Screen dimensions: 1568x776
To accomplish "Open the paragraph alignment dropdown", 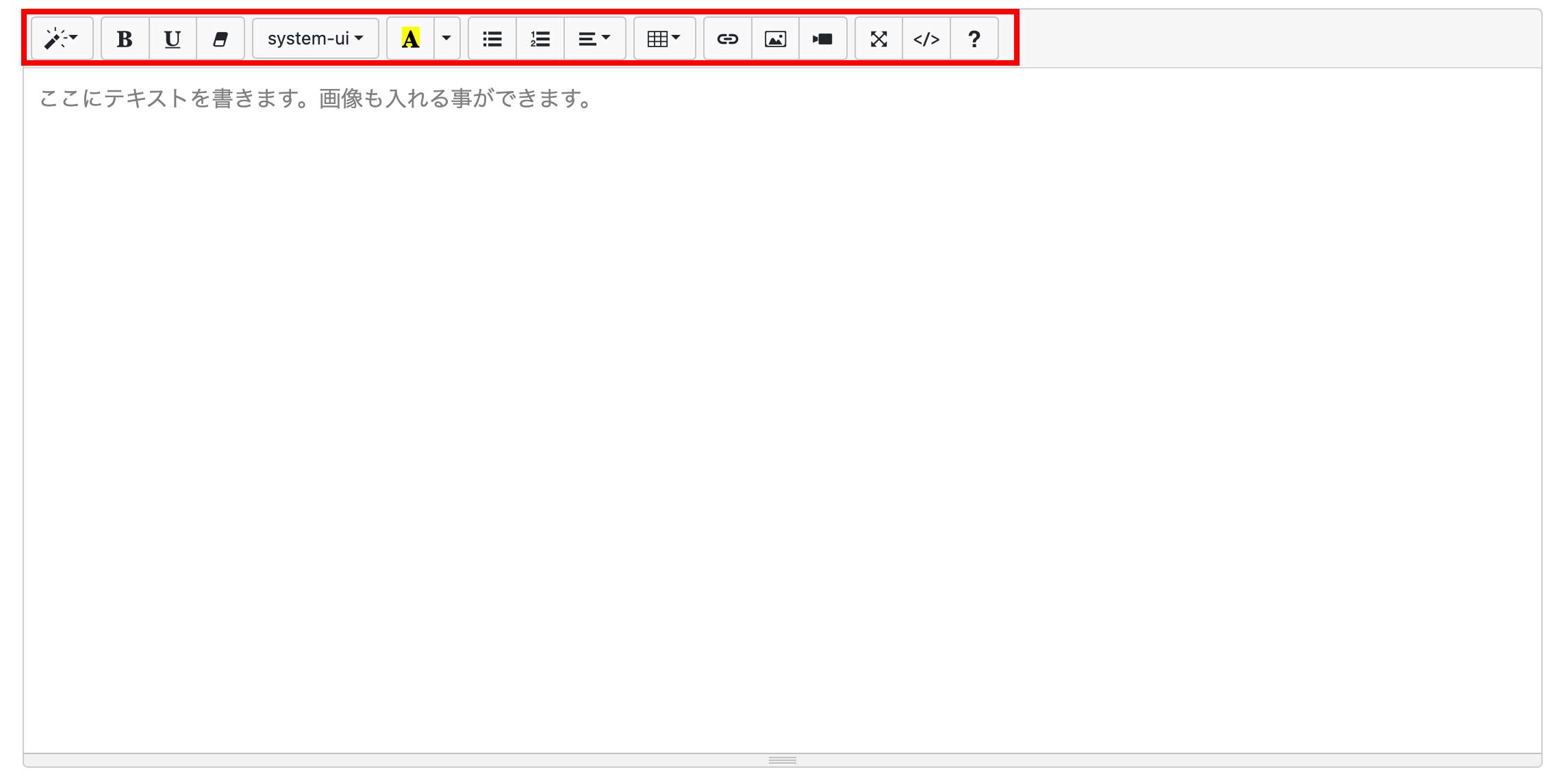I will [594, 39].
